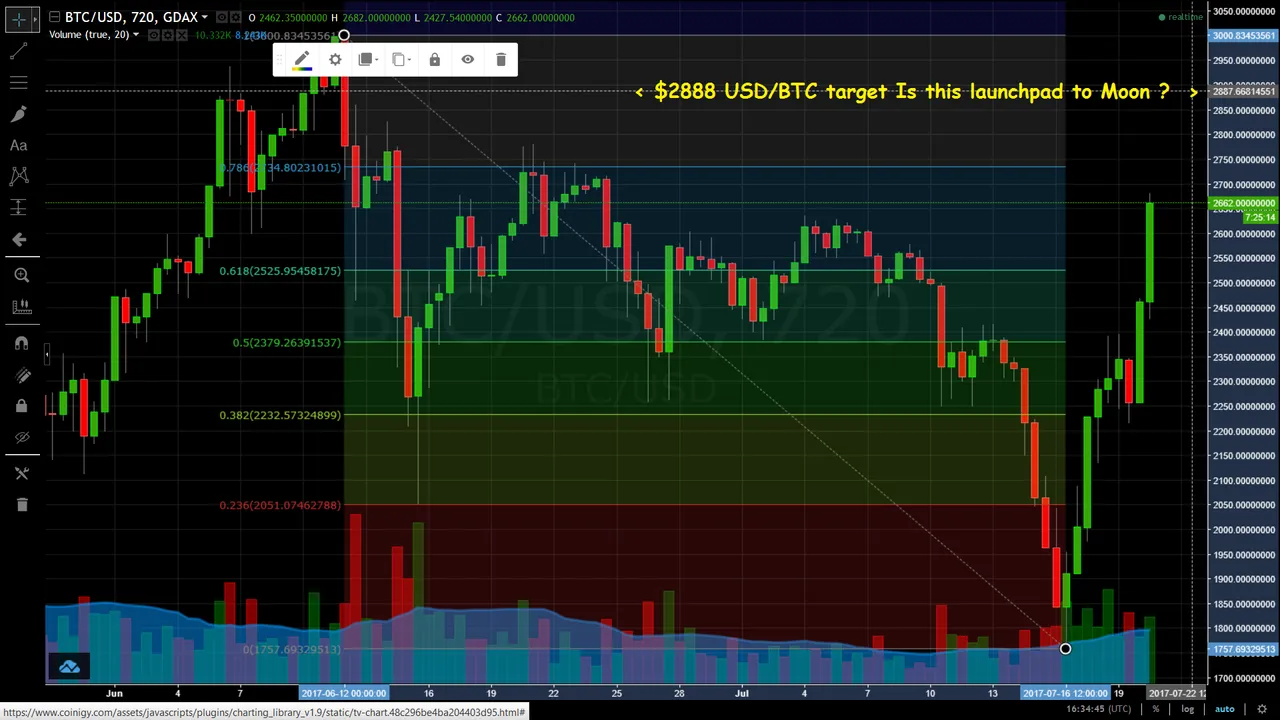Open Fibonacci drawing settings gear

(x=335, y=60)
